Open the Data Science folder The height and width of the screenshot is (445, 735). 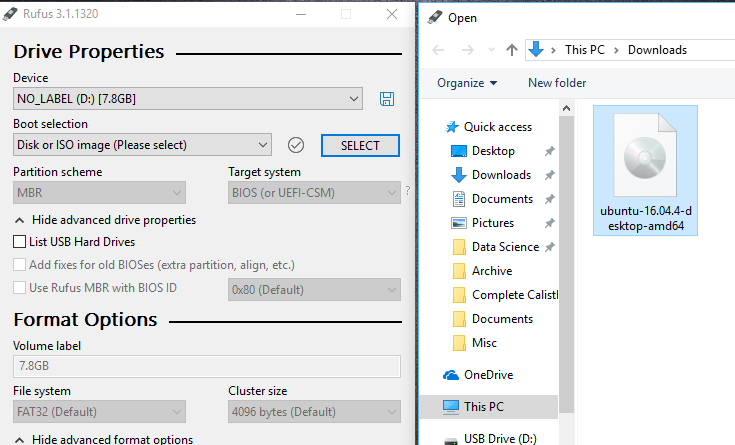coord(505,247)
